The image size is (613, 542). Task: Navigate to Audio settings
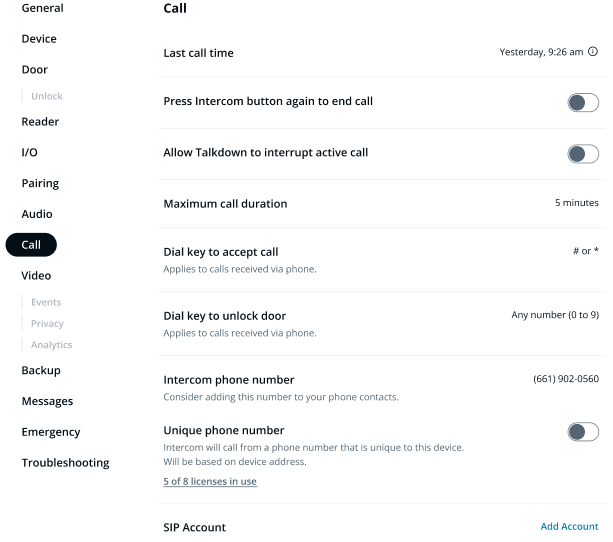[37, 214]
